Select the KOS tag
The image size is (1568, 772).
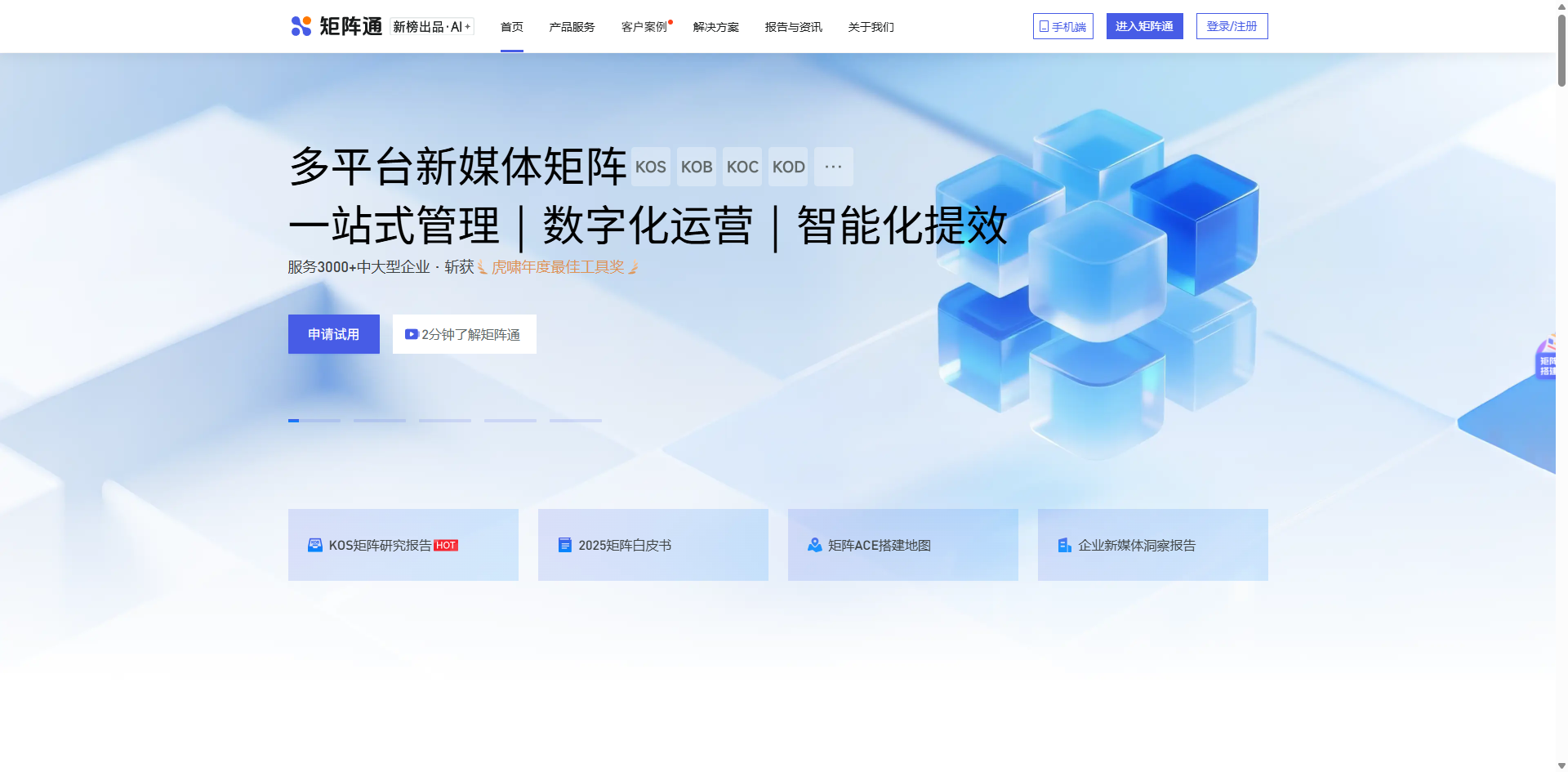650,167
